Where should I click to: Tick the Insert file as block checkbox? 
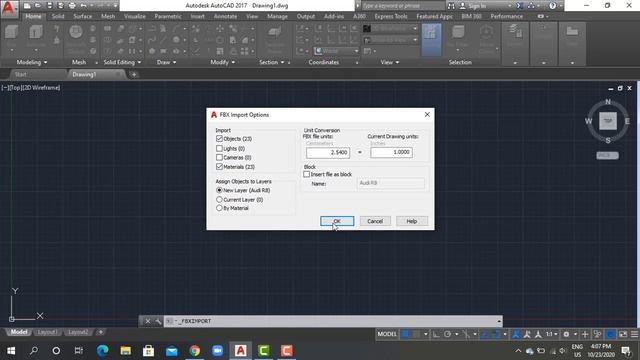[x=307, y=174]
